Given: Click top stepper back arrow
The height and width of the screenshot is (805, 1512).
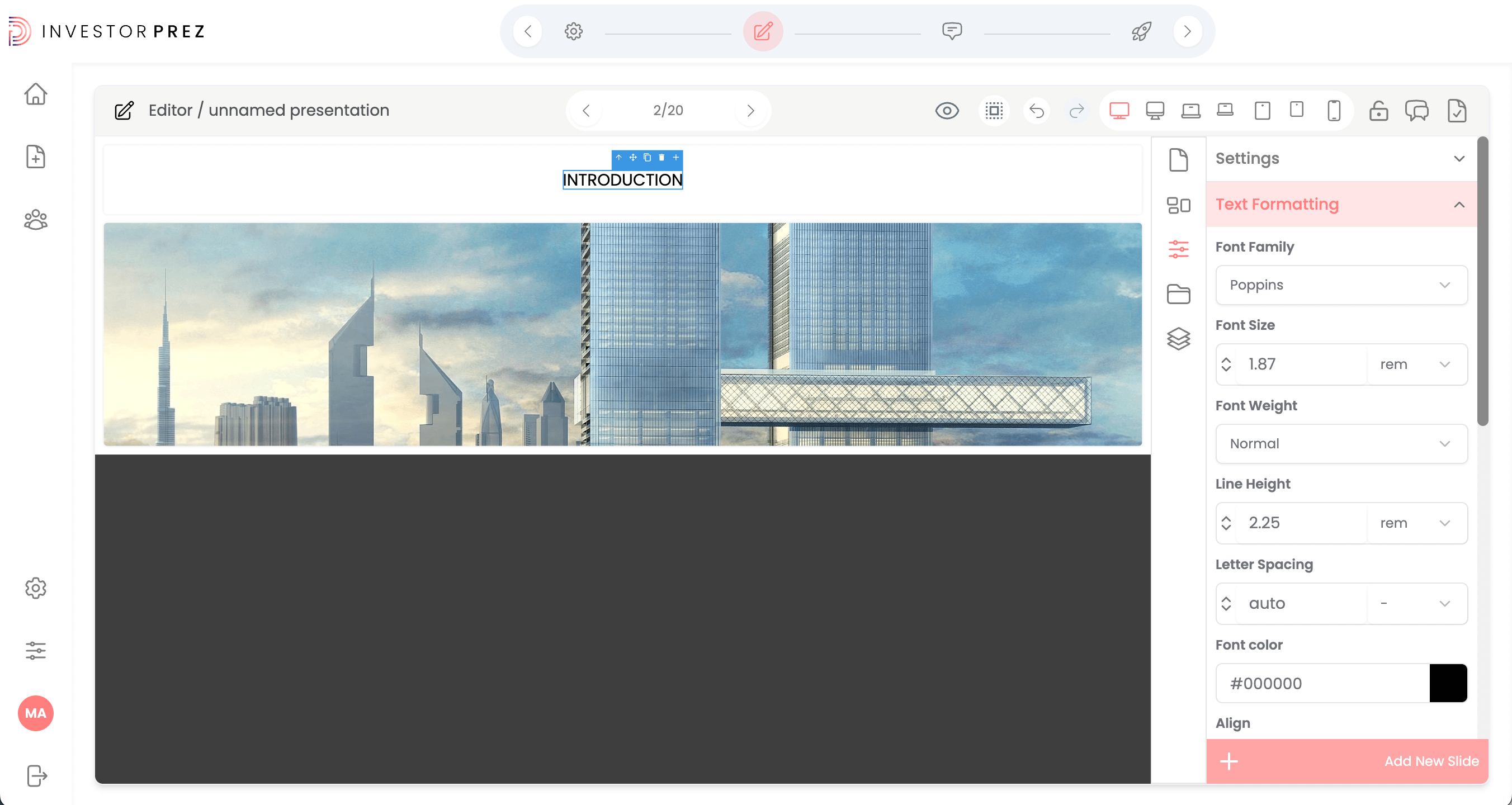Looking at the screenshot, I should click(528, 31).
